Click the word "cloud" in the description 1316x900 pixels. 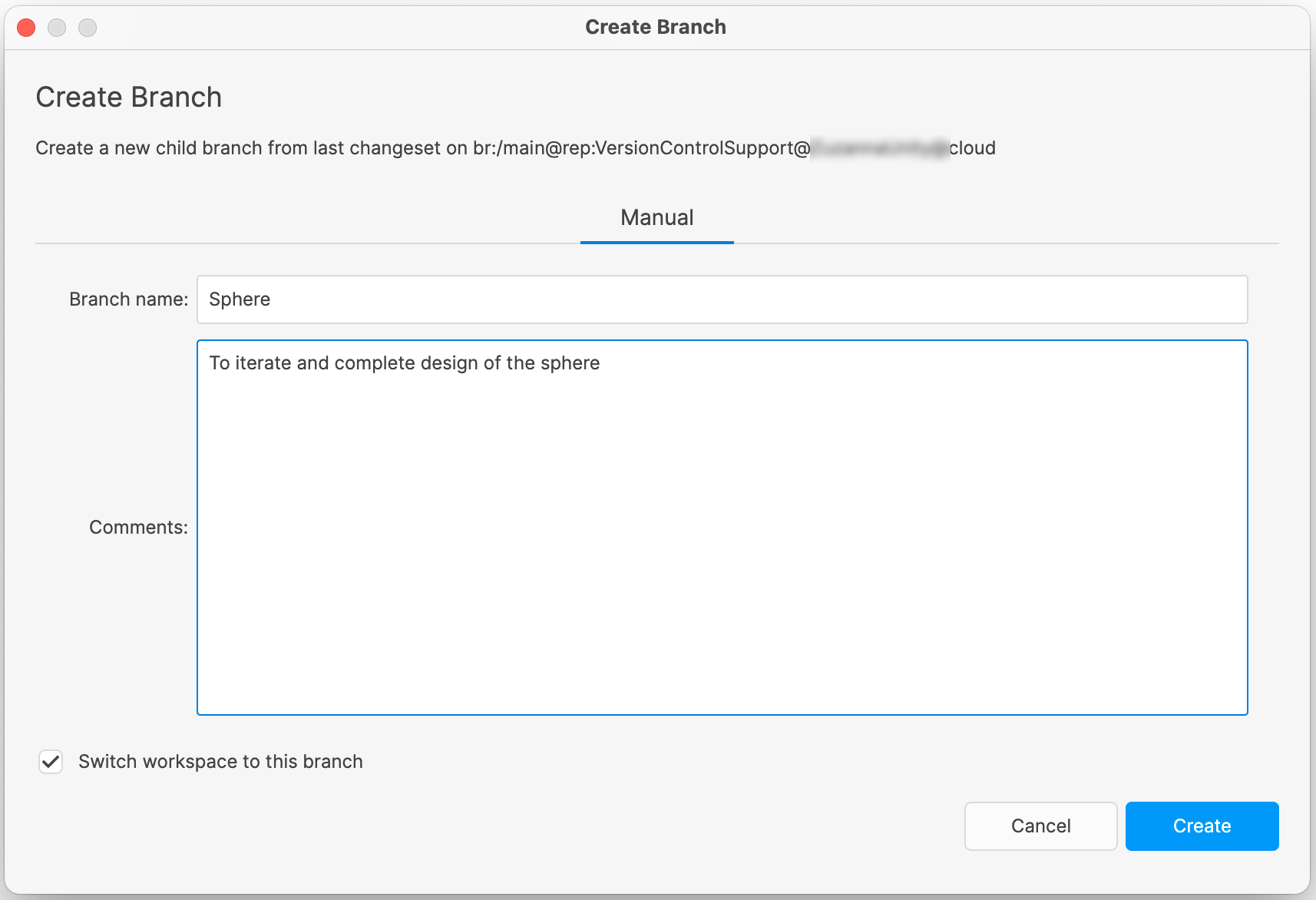[x=973, y=148]
